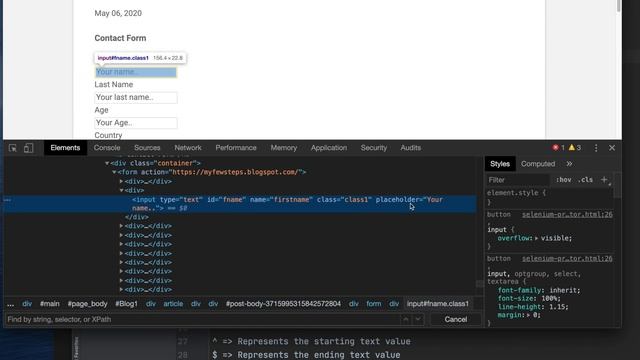Click the Your Age.. text field
The height and width of the screenshot is (360, 640).
click(136, 123)
